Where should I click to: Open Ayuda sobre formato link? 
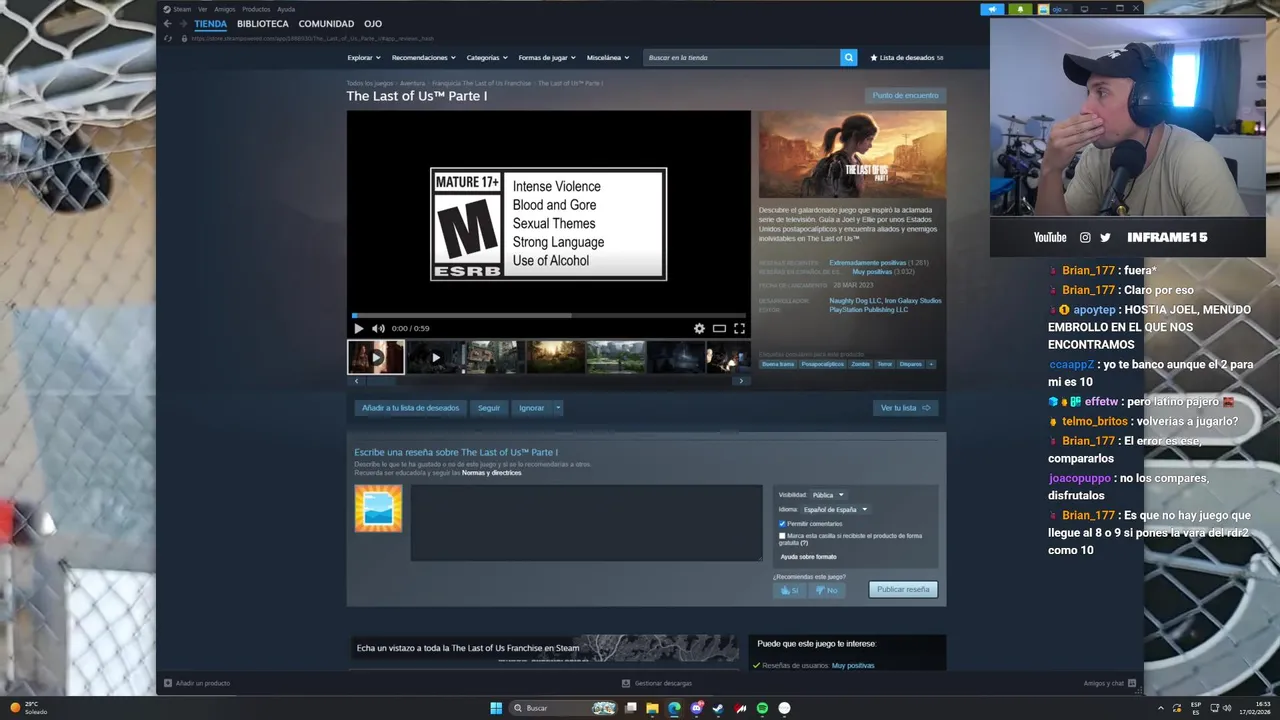809,557
